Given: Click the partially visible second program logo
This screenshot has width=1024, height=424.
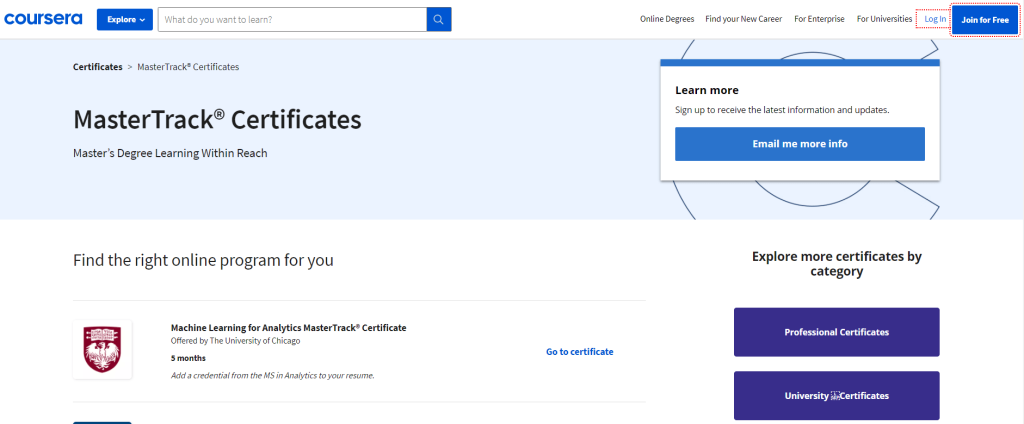Looking at the screenshot, I should tap(103, 423).
